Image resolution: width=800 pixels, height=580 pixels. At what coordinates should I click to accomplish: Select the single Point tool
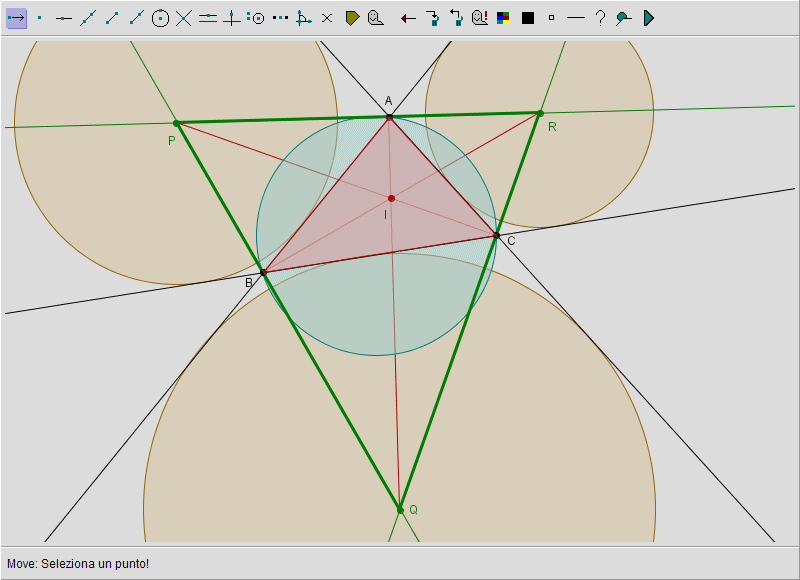point(40,18)
